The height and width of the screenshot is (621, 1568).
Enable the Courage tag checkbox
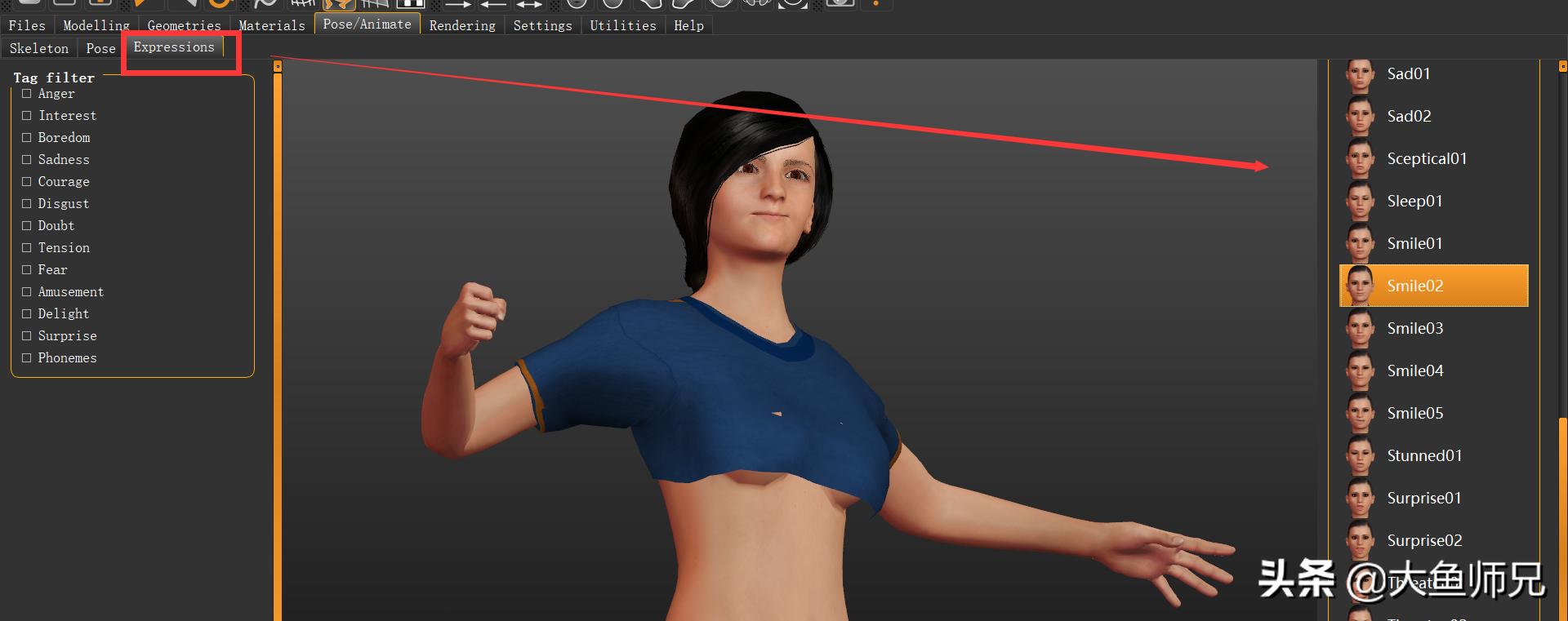[27, 182]
